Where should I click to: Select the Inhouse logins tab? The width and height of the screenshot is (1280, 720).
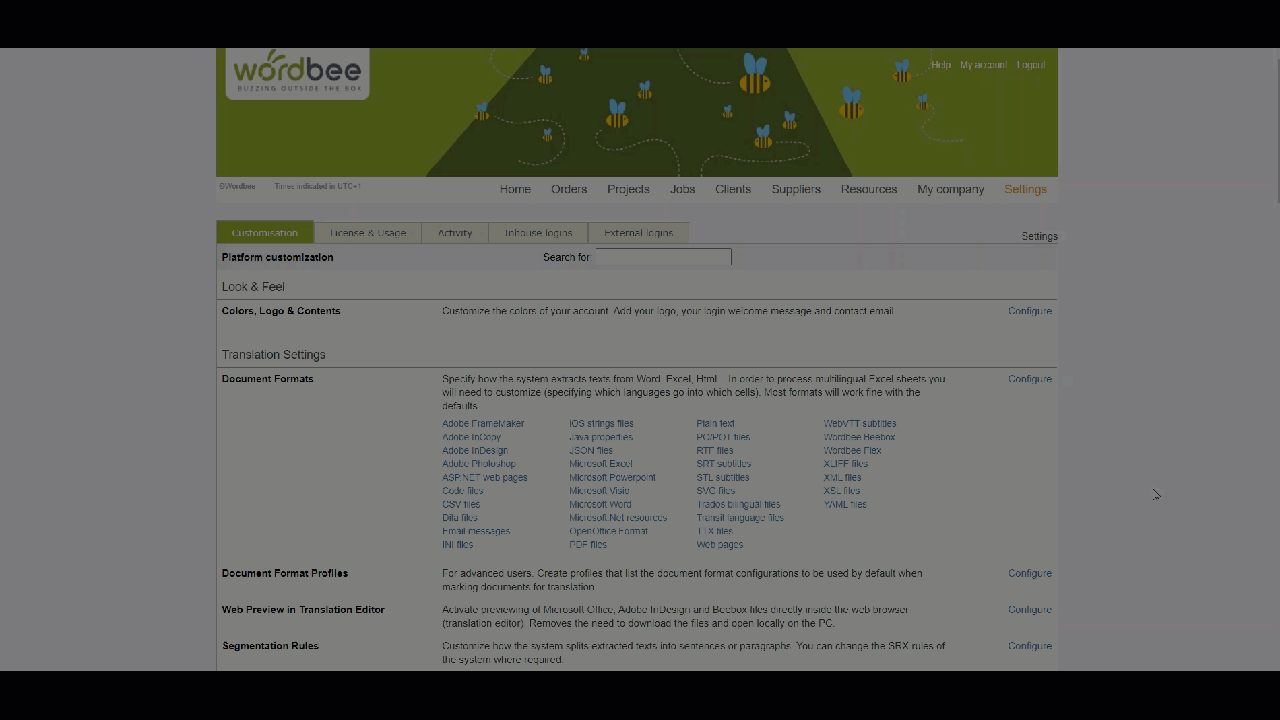coord(538,233)
